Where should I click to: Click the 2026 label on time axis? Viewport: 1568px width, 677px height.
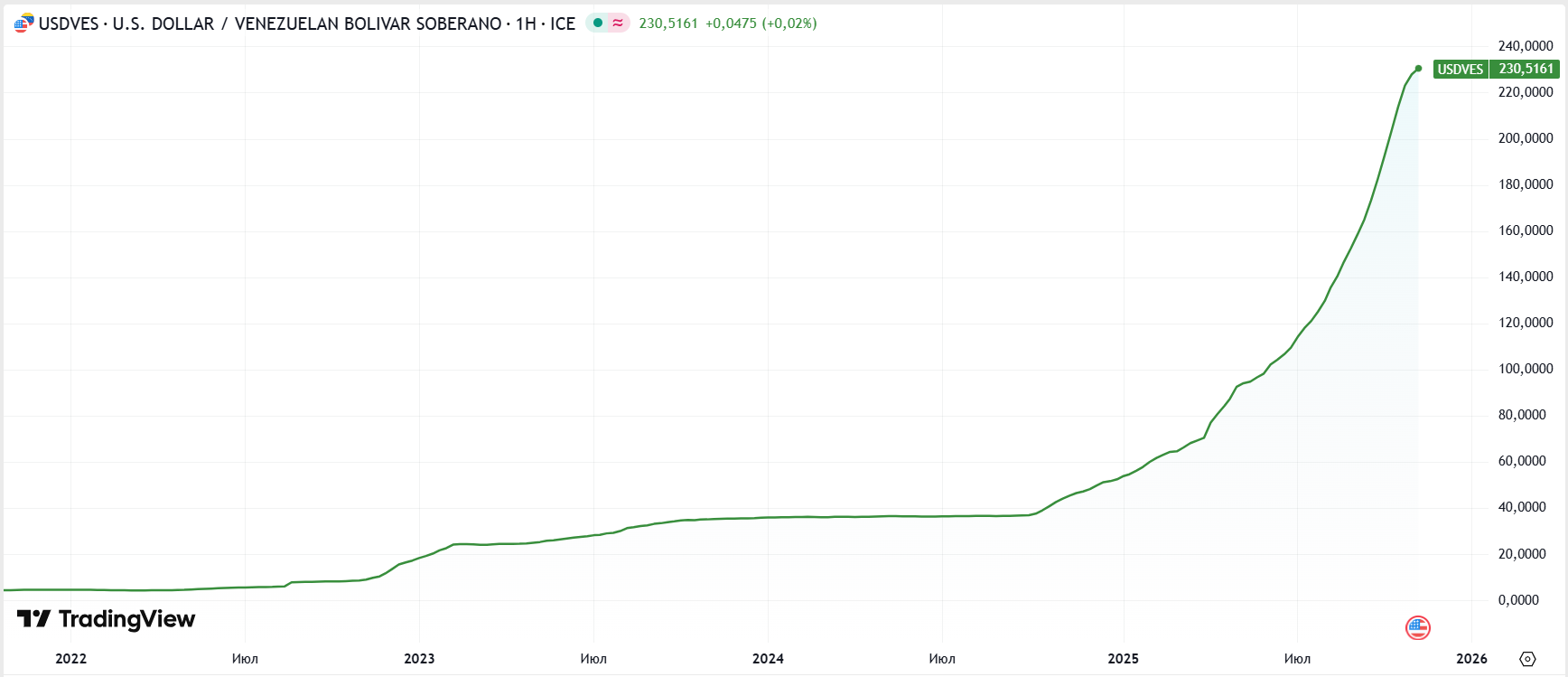pos(1471,659)
